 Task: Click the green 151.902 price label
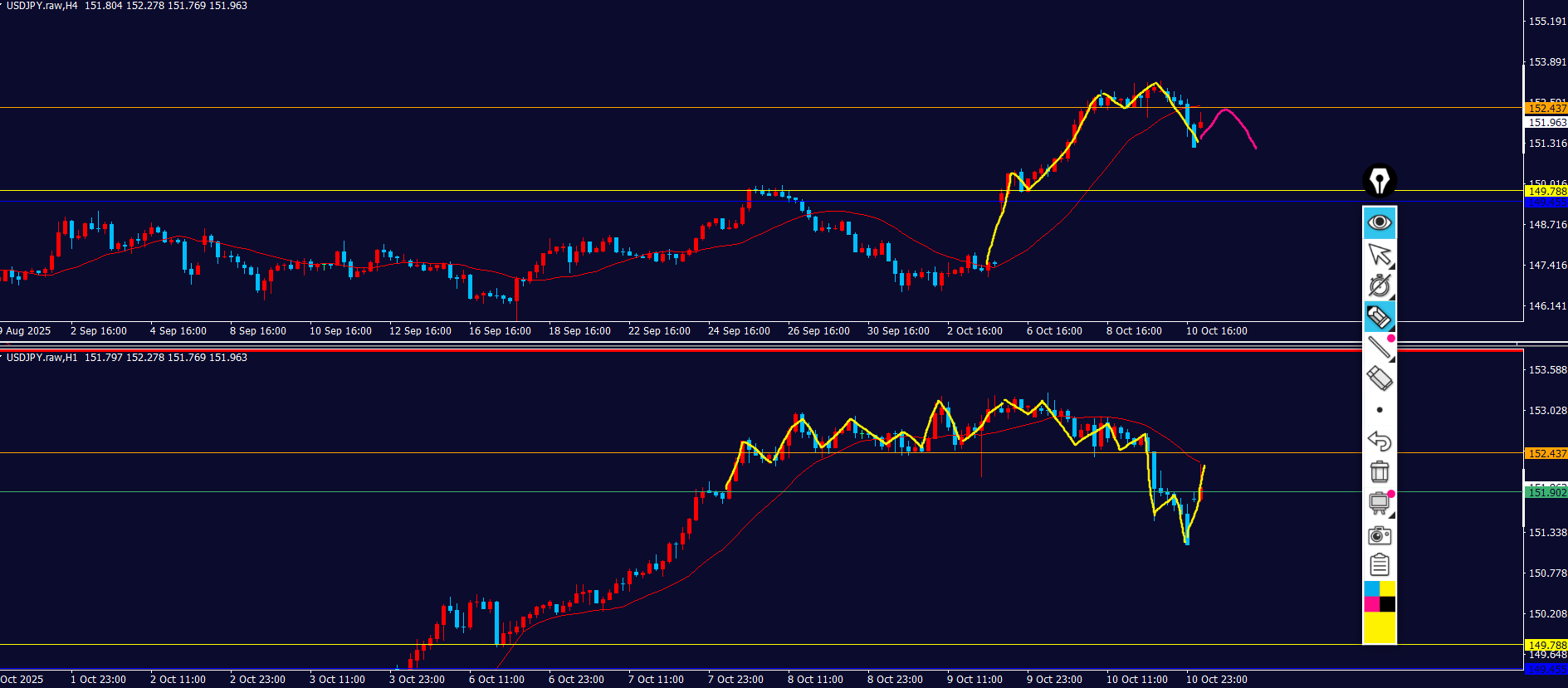click(x=1547, y=492)
